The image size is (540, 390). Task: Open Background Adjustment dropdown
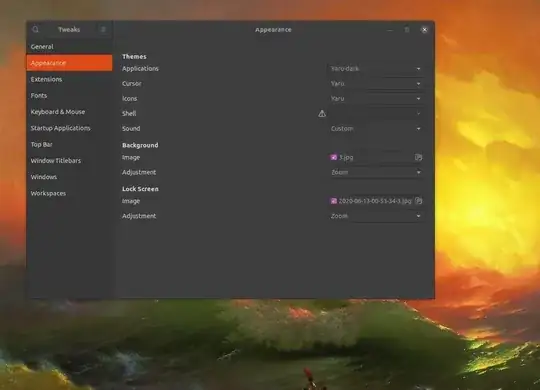pos(375,172)
